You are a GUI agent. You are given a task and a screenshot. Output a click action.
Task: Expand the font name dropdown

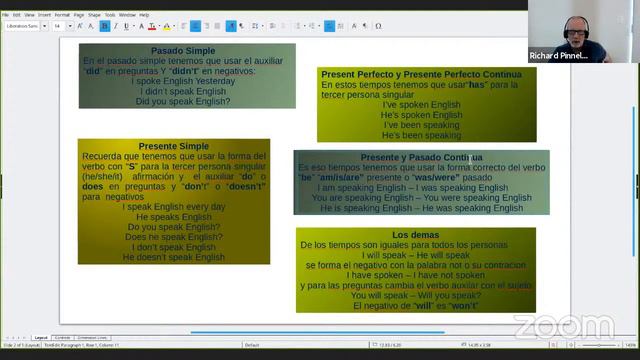tap(44, 26)
